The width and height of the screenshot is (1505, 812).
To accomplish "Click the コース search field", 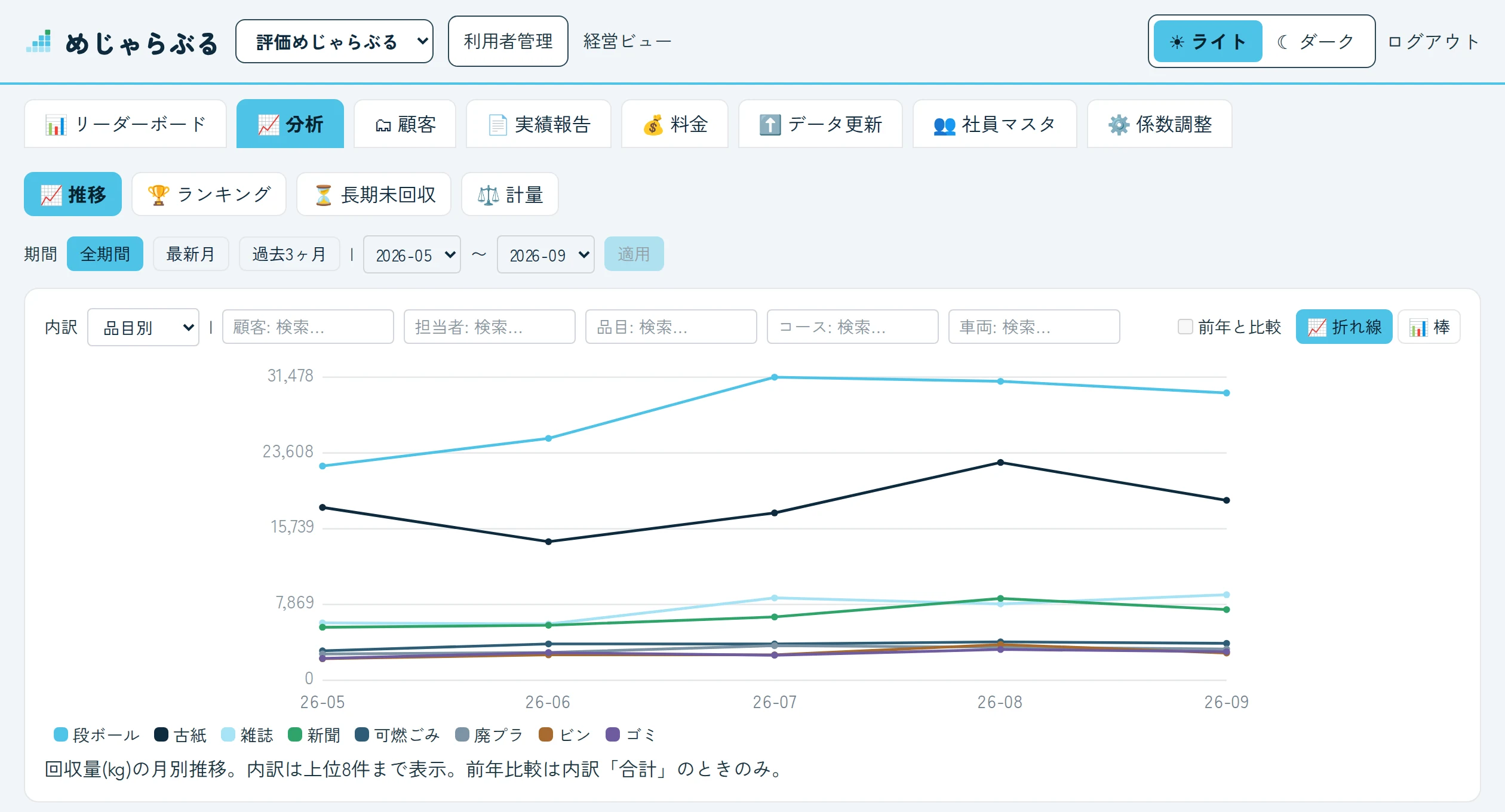I will click(x=853, y=327).
